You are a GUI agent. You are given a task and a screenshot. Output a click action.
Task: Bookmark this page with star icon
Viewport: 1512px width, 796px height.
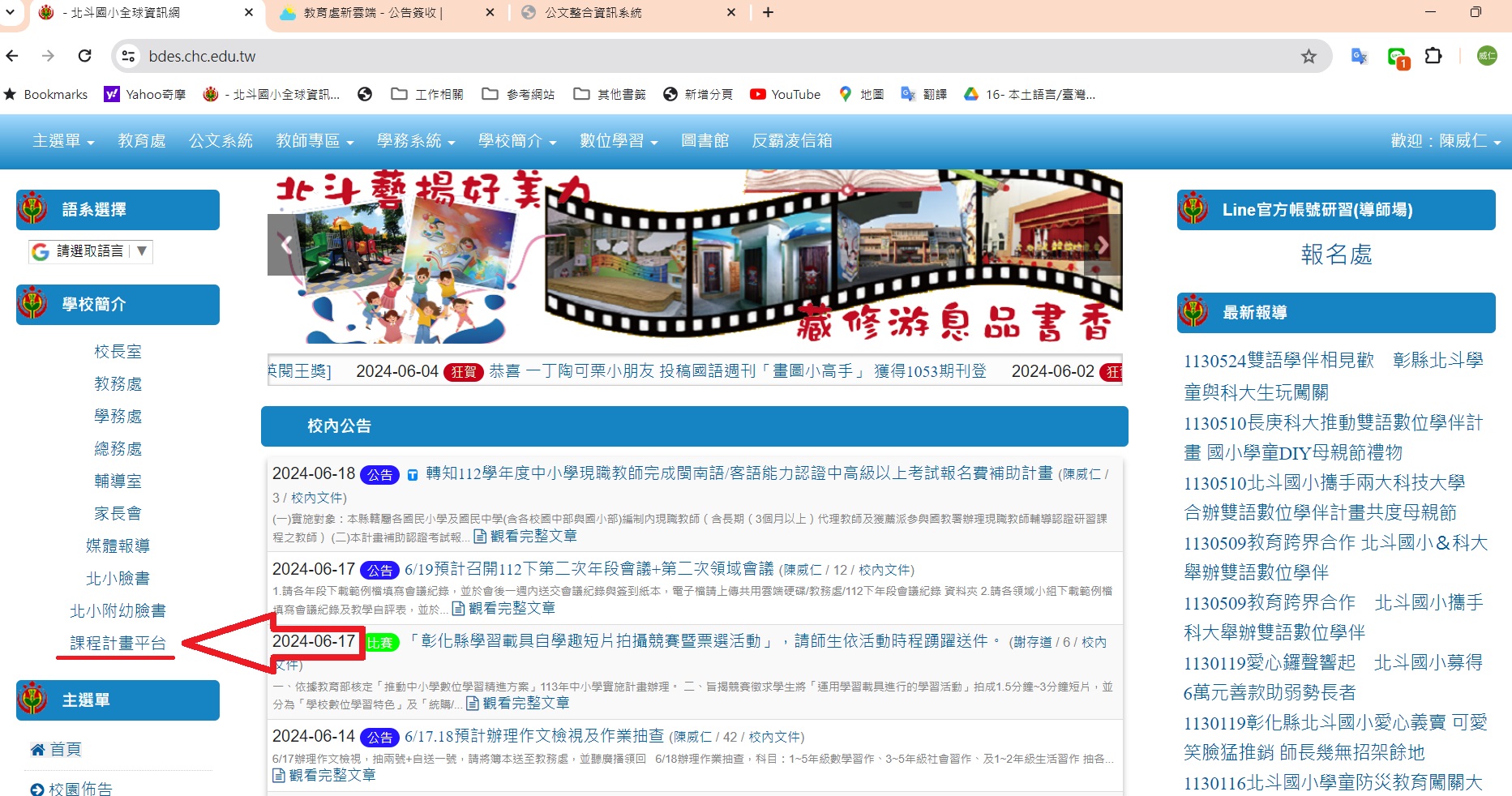point(1309,56)
